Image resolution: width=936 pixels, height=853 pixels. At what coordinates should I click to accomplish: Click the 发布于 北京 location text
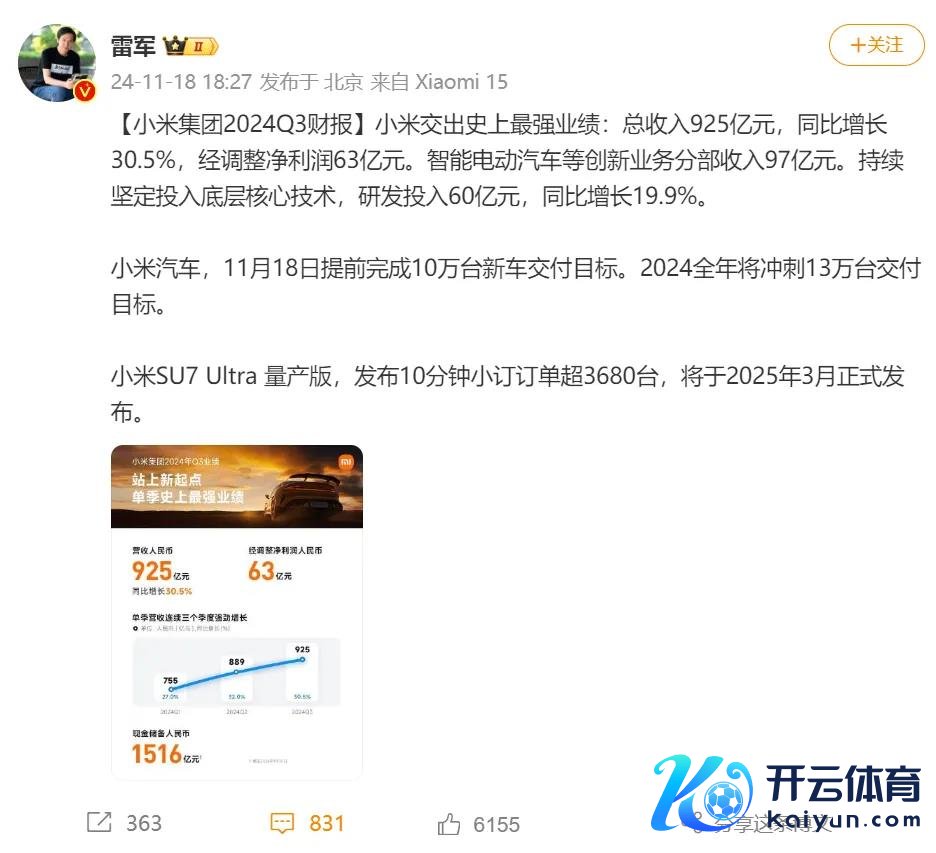click(x=311, y=82)
